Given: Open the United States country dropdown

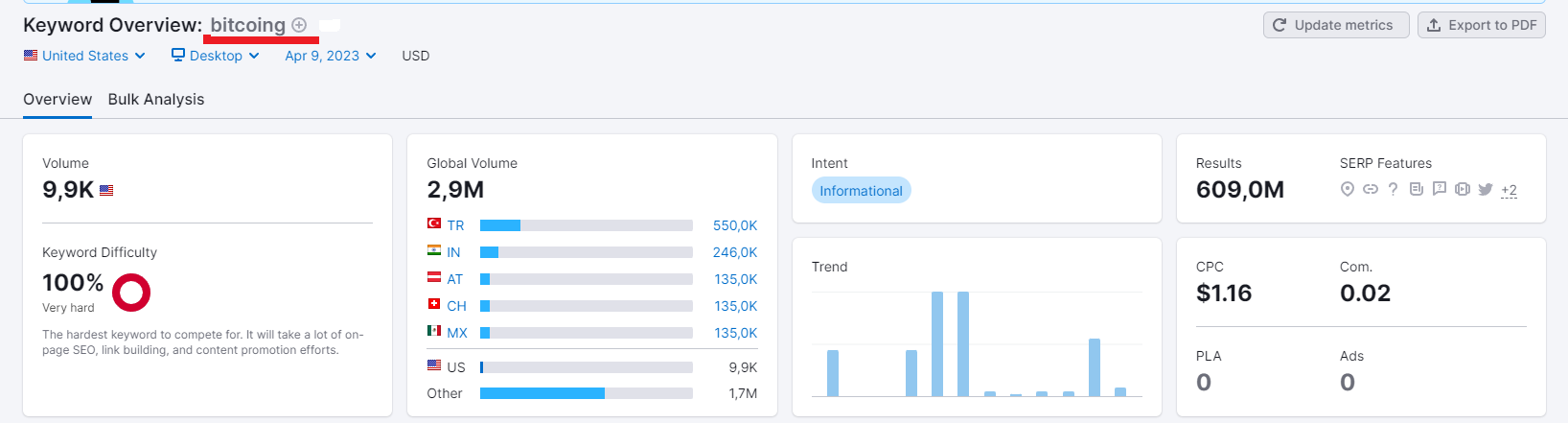Looking at the screenshot, I should coord(84,56).
